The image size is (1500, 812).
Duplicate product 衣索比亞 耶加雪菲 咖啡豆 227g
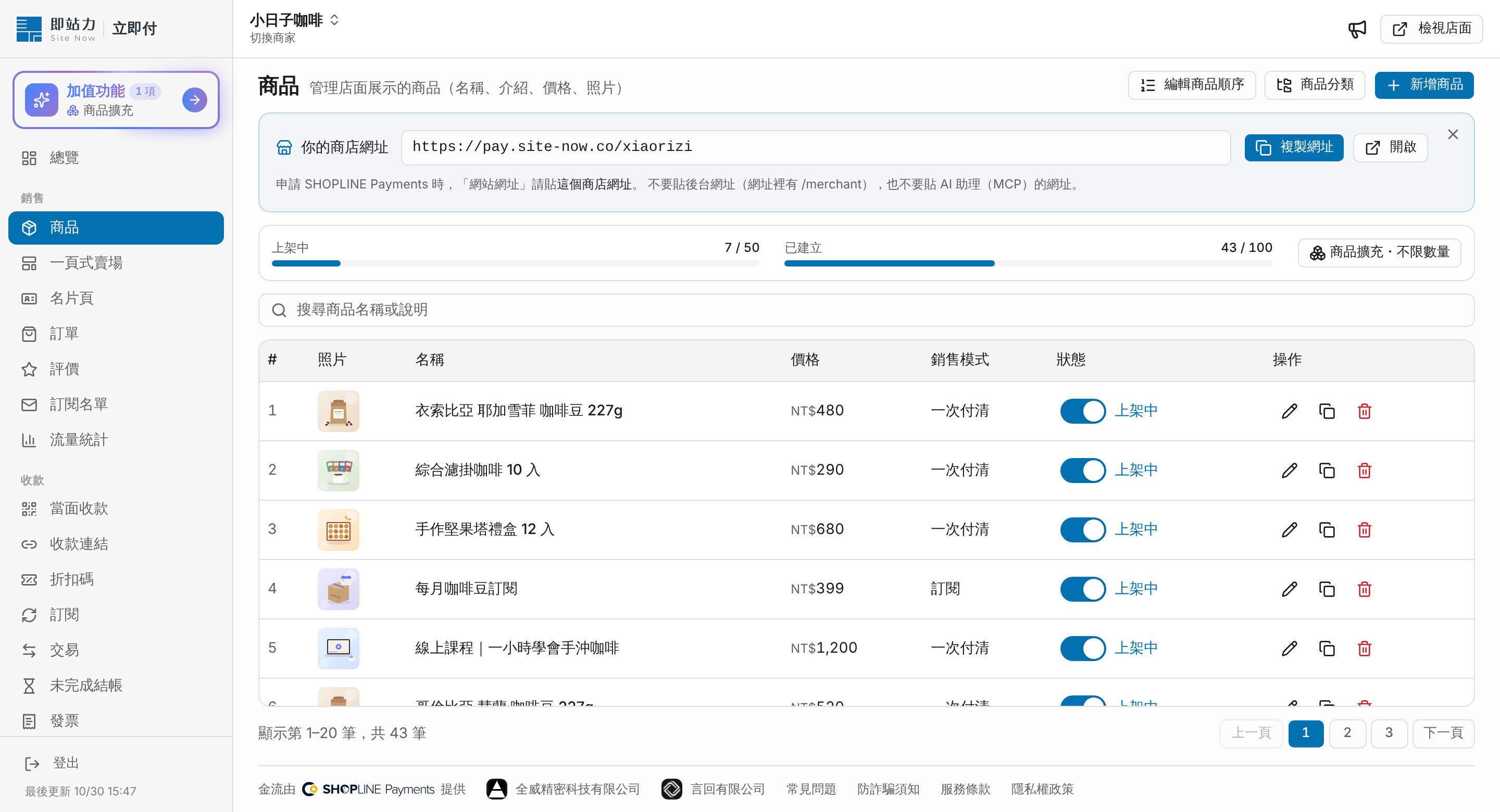pyautogui.click(x=1327, y=411)
